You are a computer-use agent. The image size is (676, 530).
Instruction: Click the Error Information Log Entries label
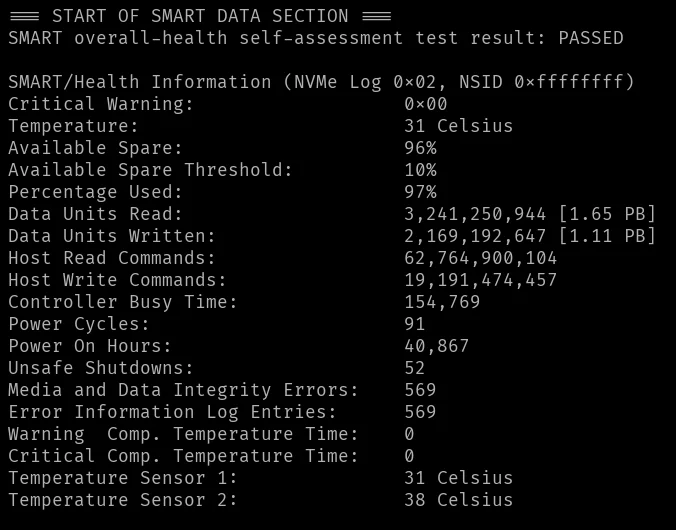[x=172, y=412]
